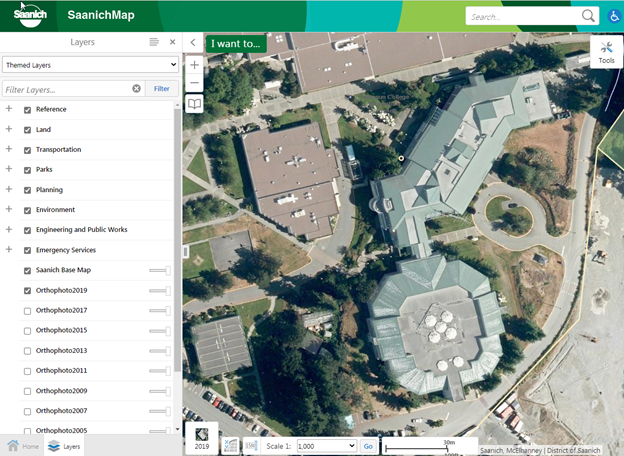624x456 pixels.
Task: Adjust Orthophoto2017 opacity slider
Action: (160, 311)
